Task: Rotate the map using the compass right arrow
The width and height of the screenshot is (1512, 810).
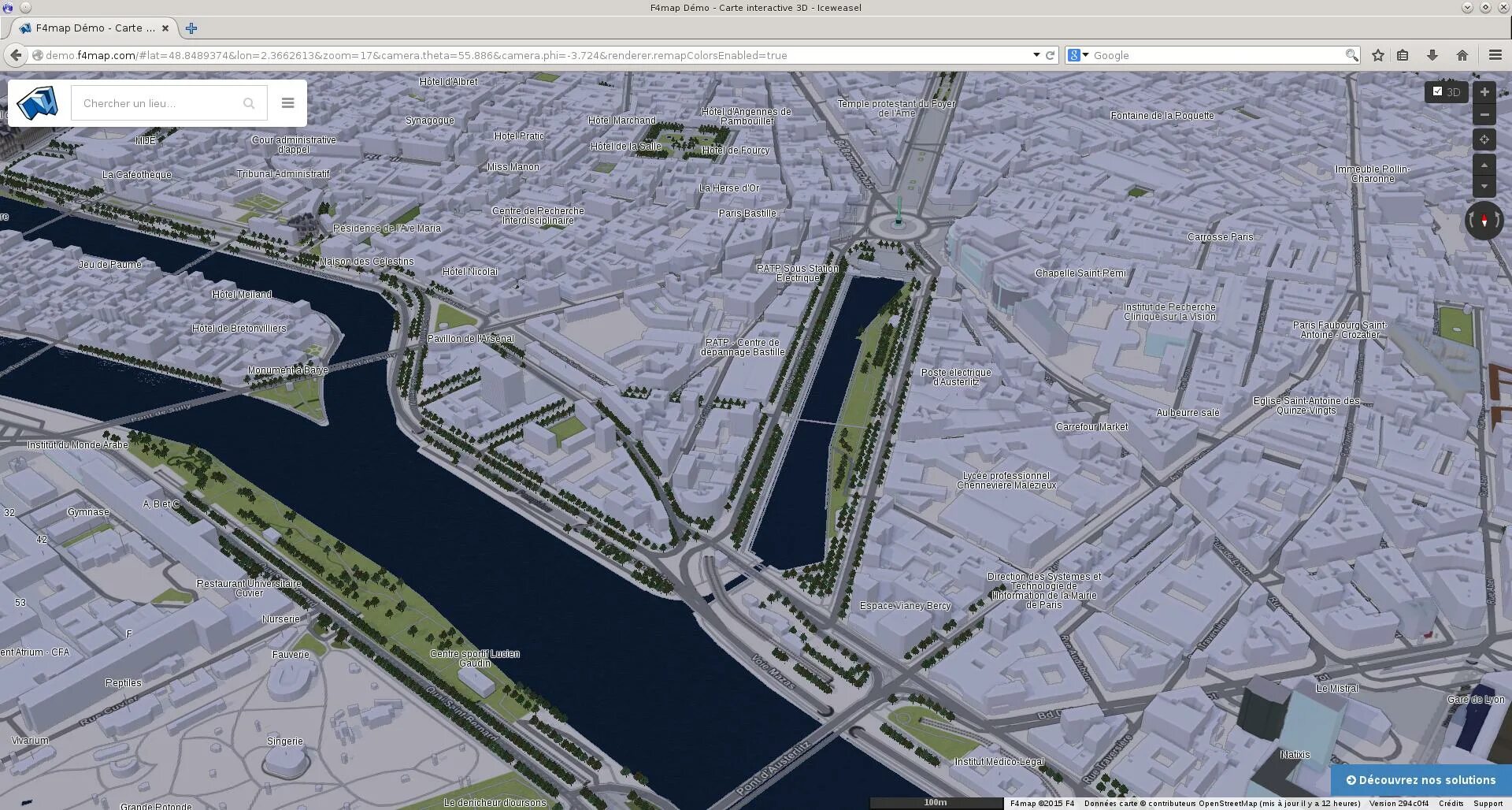Action: click(1499, 221)
